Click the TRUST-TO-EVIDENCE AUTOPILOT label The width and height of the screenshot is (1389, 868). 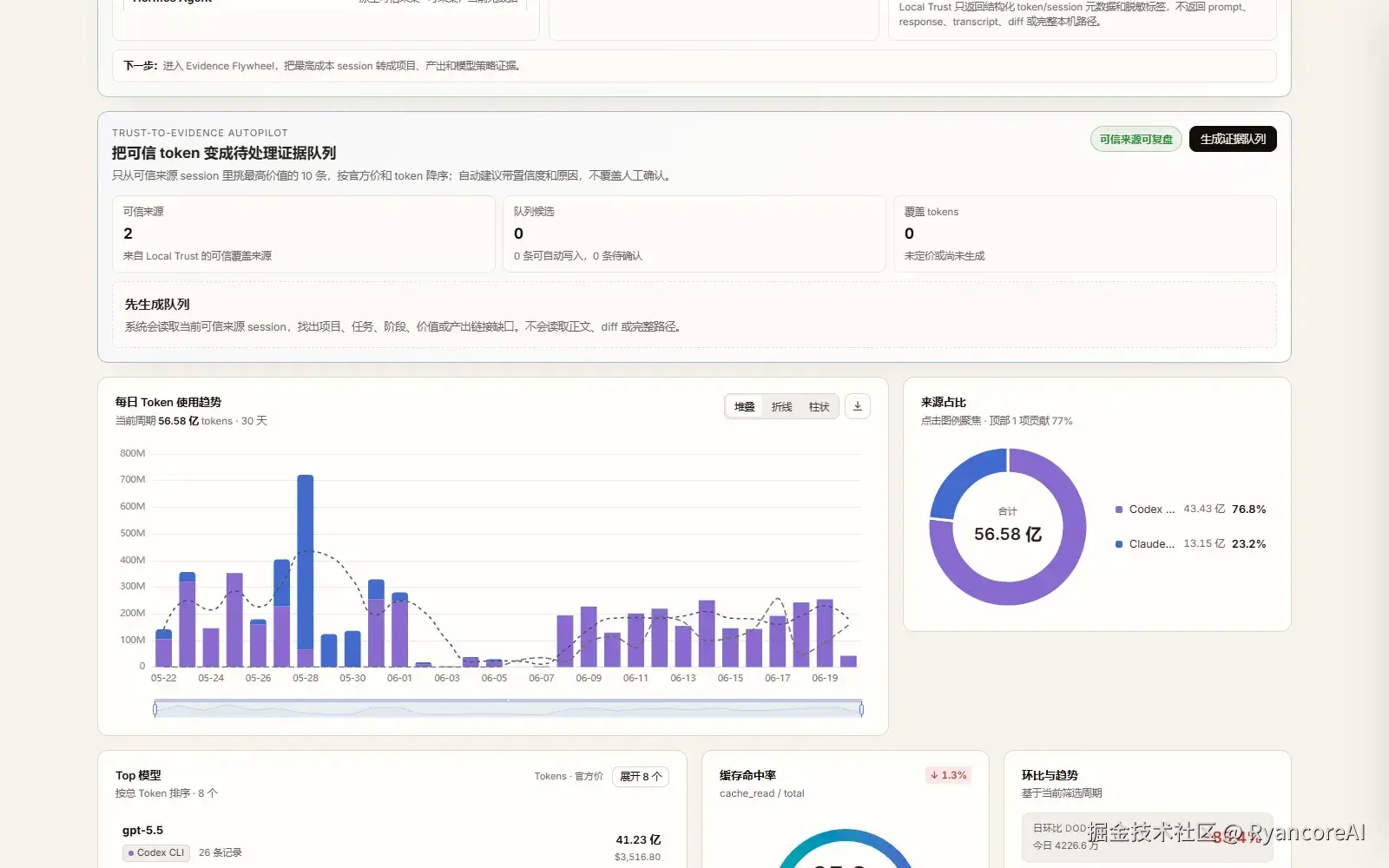click(200, 133)
